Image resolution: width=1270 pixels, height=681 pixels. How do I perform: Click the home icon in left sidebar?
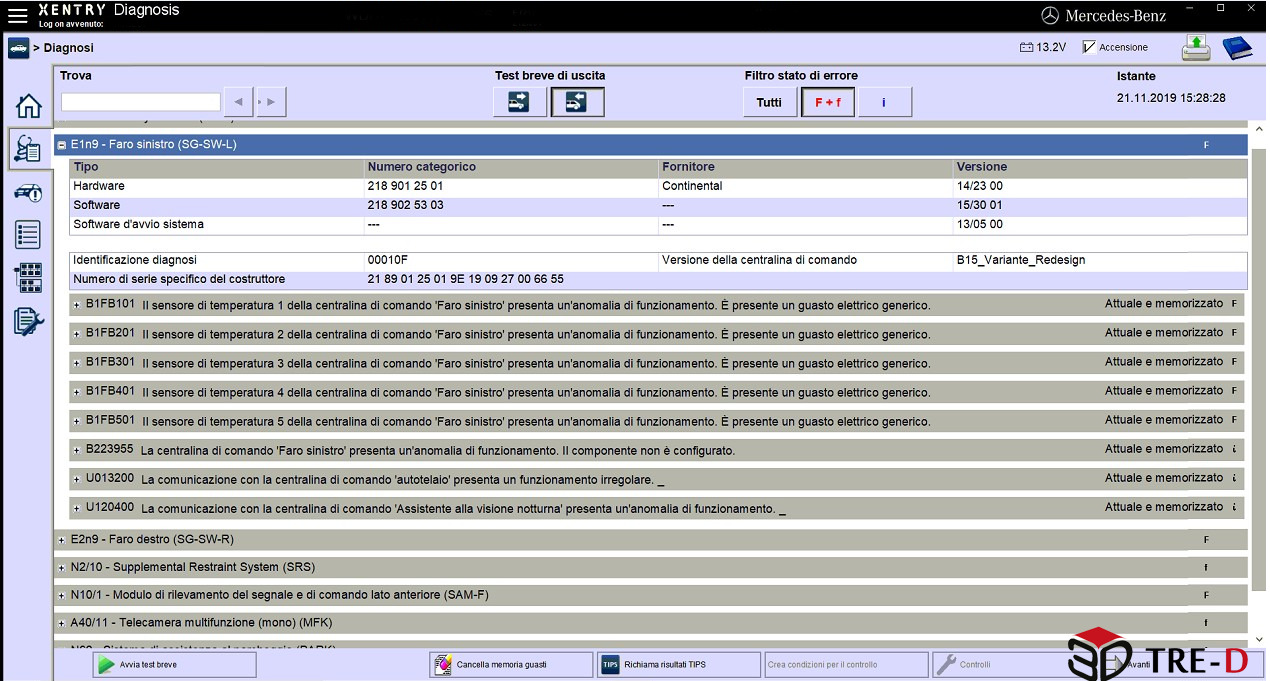29,105
